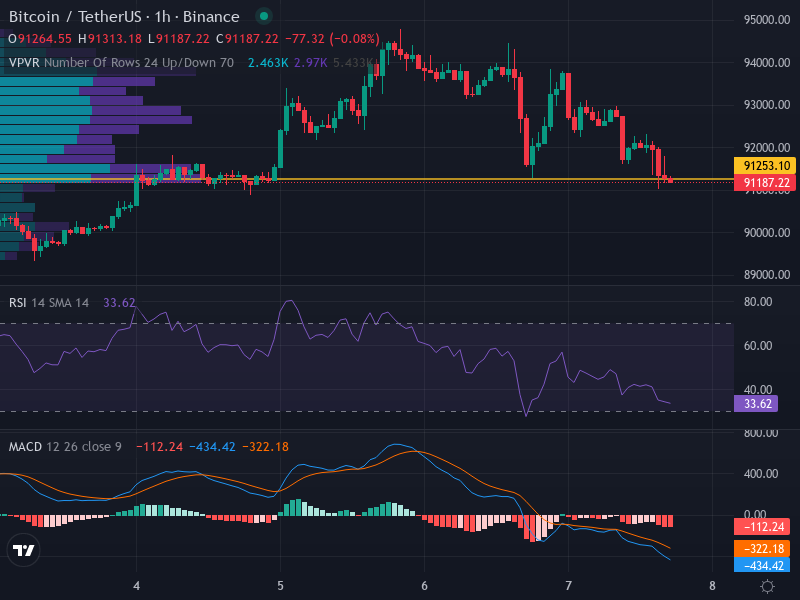
Task: Click the orange -322.18 signal label
Action: click(x=763, y=549)
